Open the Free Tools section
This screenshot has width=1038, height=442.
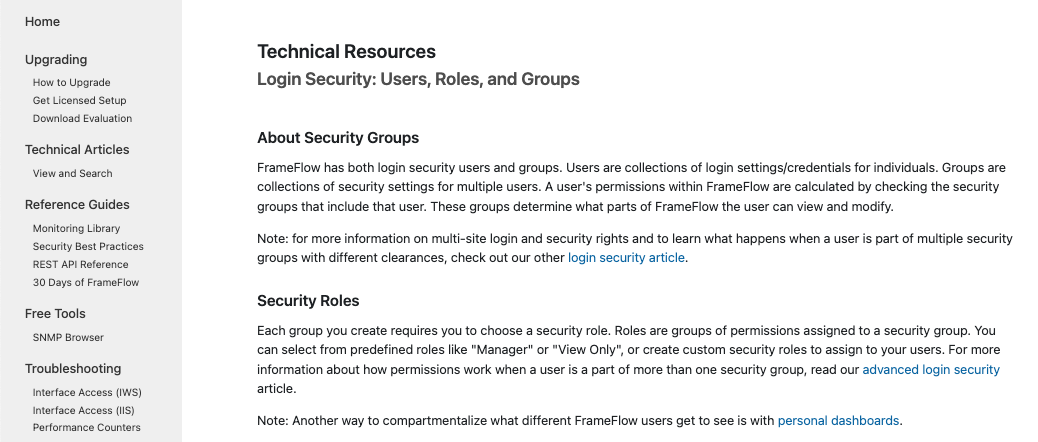pos(56,314)
